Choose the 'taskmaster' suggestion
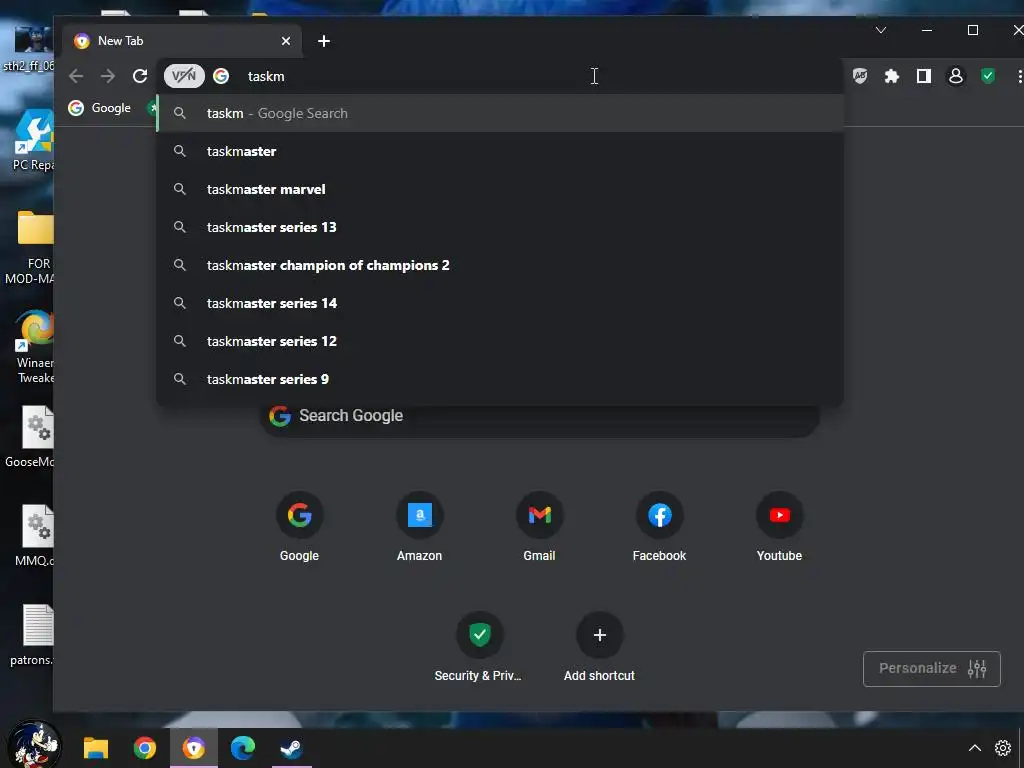The height and width of the screenshot is (768, 1024). point(500,151)
